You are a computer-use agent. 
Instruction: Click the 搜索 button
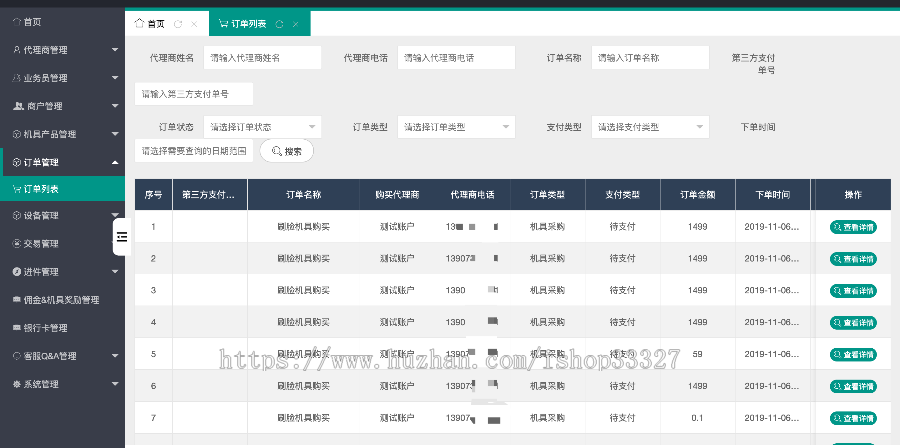tap(287, 151)
